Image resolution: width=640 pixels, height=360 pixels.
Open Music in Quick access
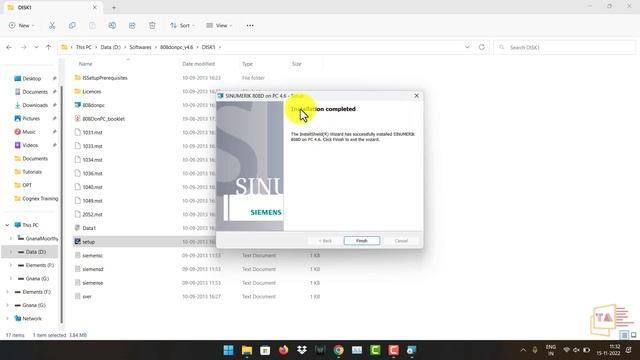[x=29, y=132]
